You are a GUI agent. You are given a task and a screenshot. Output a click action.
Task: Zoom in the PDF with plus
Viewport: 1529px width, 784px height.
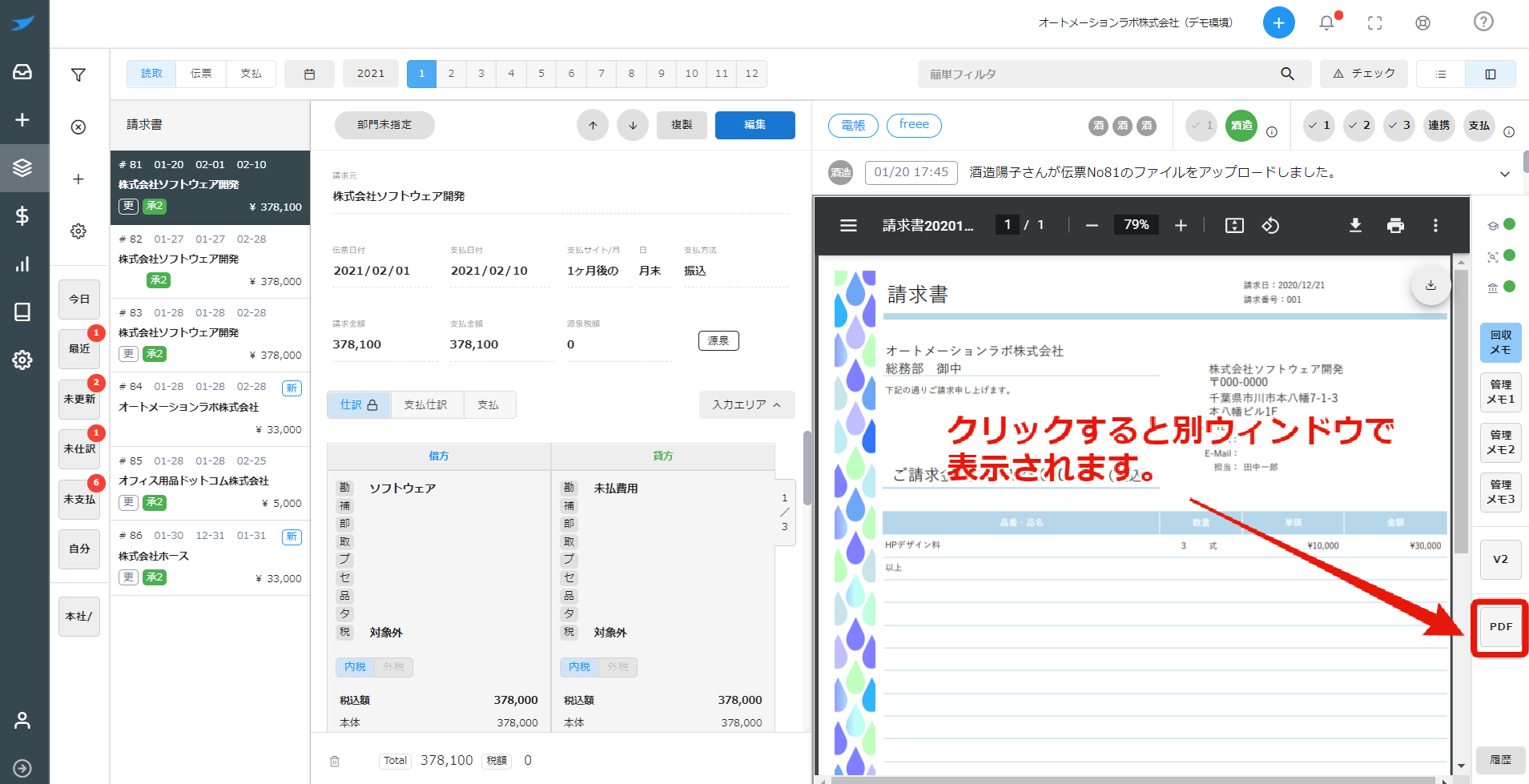coord(1181,226)
